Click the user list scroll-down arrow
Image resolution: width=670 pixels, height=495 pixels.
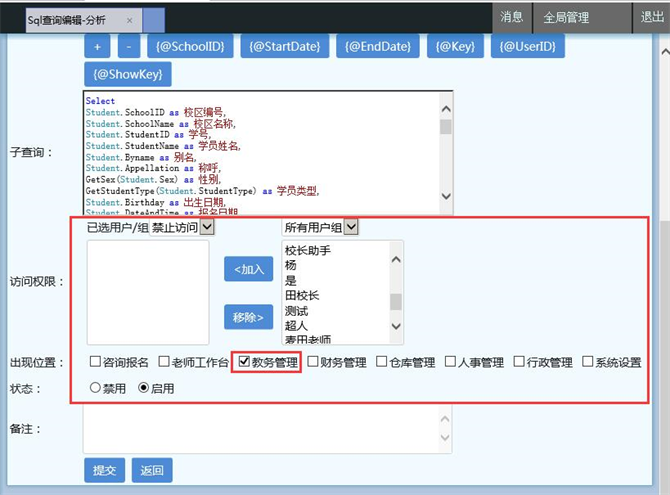[x=396, y=326]
